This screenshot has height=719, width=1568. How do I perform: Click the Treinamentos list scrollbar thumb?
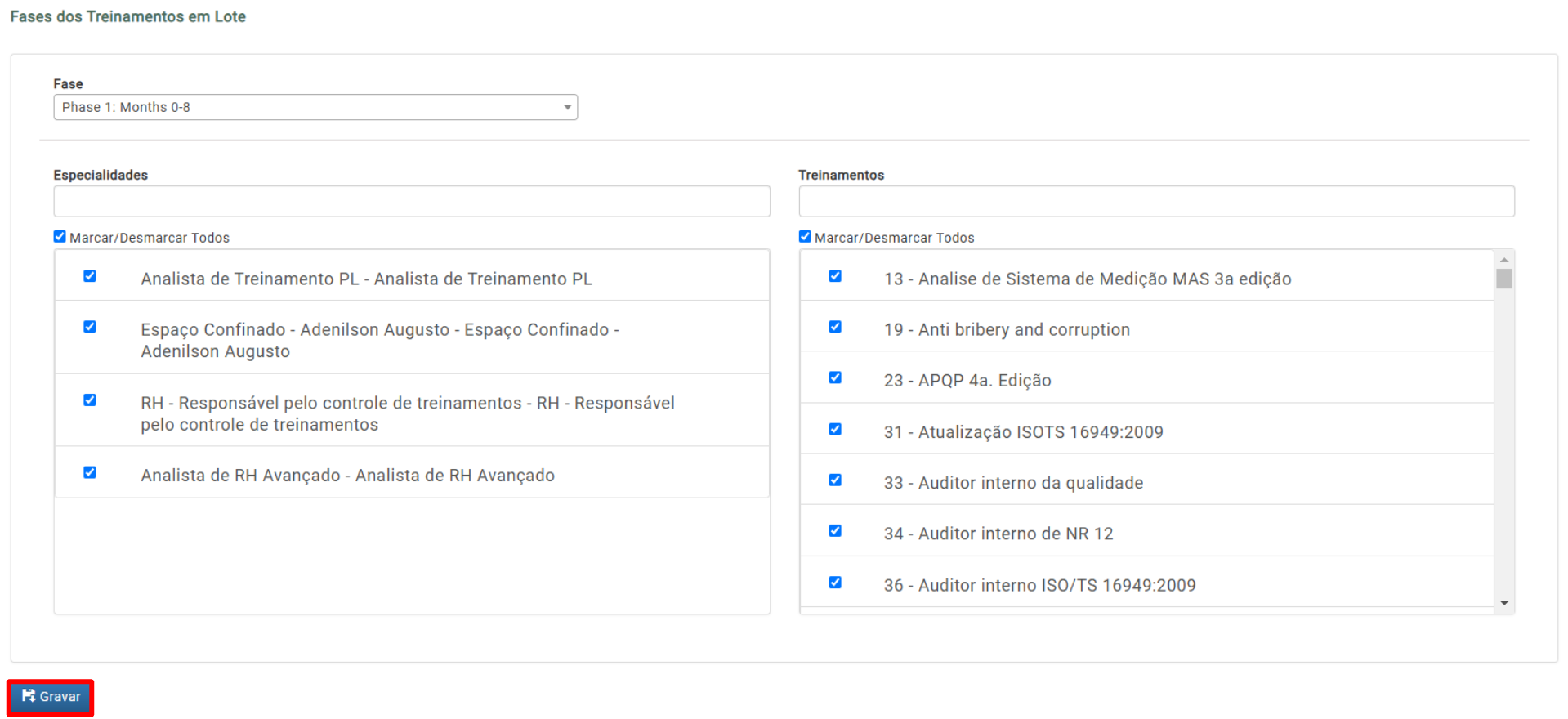1504,279
